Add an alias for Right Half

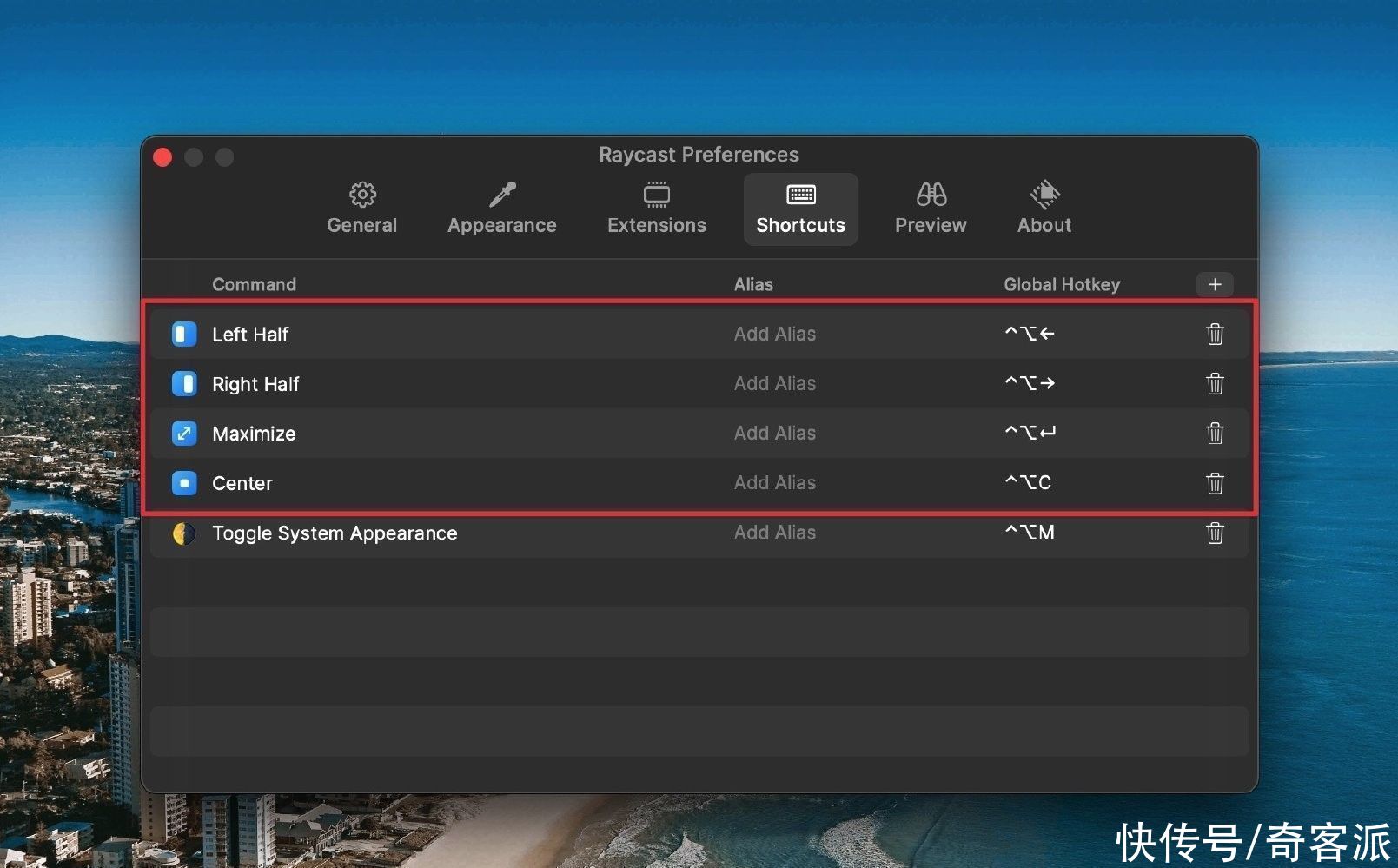point(774,383)
